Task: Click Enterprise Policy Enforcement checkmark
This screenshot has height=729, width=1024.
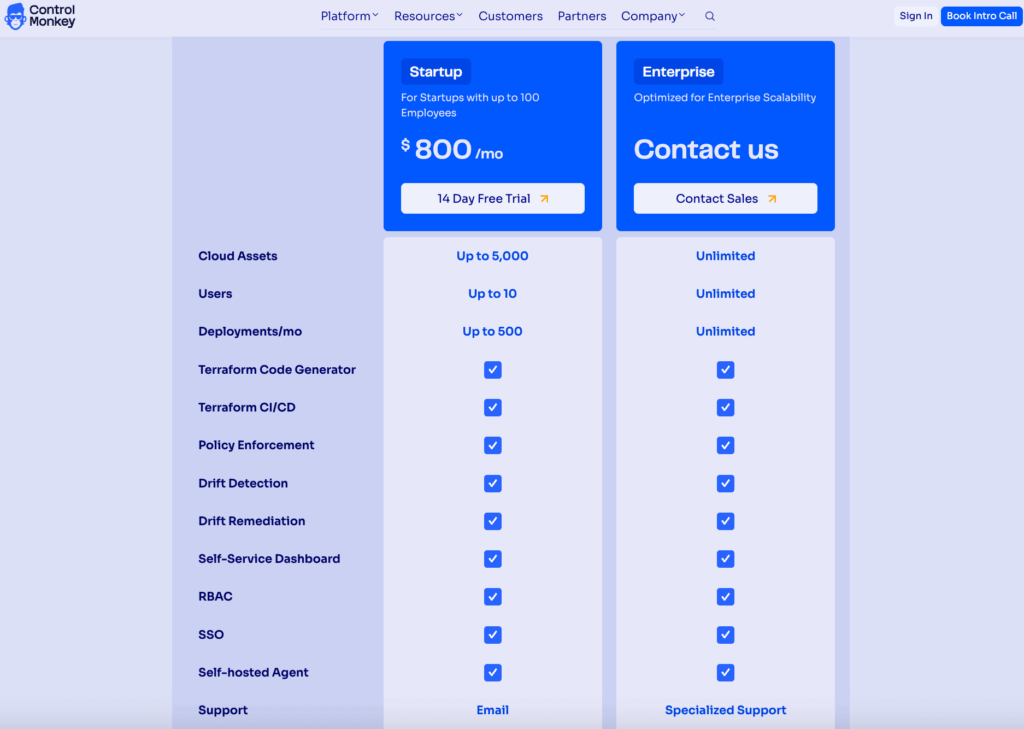Action: [725, 445]
